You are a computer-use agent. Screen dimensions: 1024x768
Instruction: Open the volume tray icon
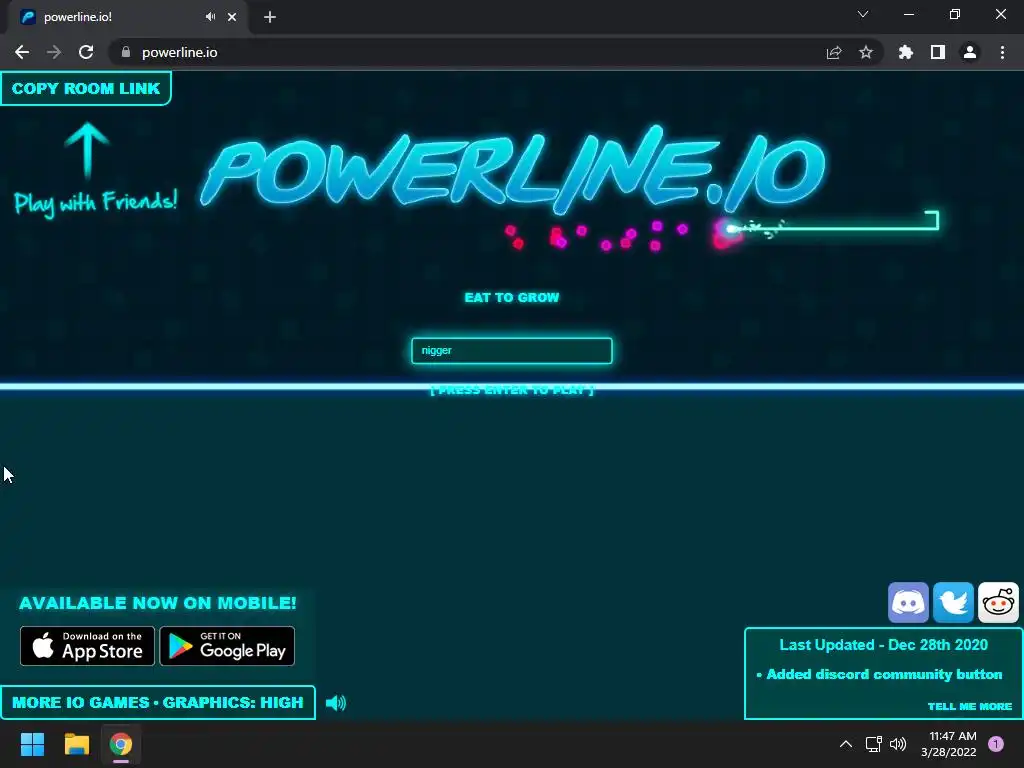click(898, 744)
